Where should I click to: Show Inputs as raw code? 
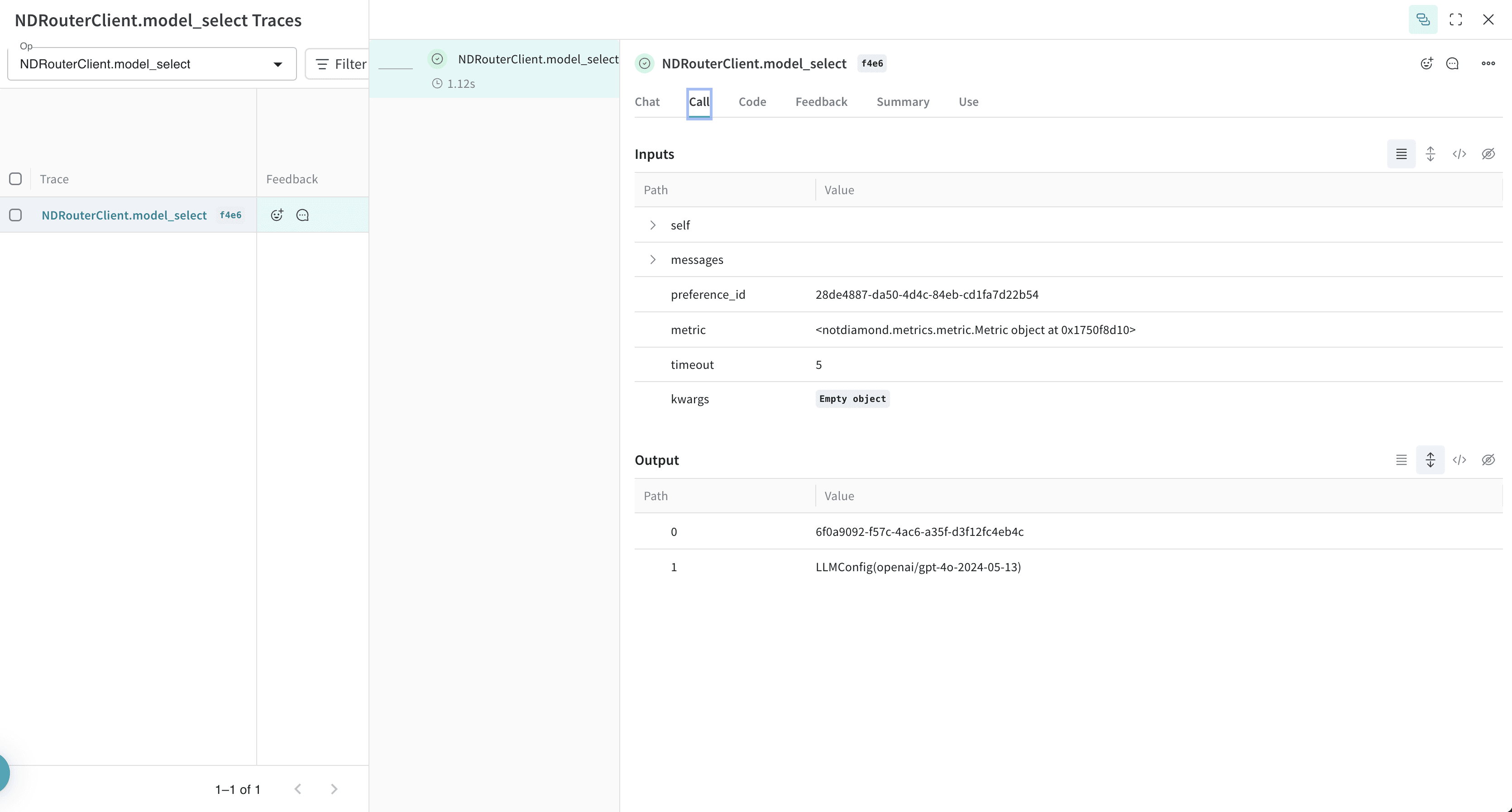tap(1459, 154)
